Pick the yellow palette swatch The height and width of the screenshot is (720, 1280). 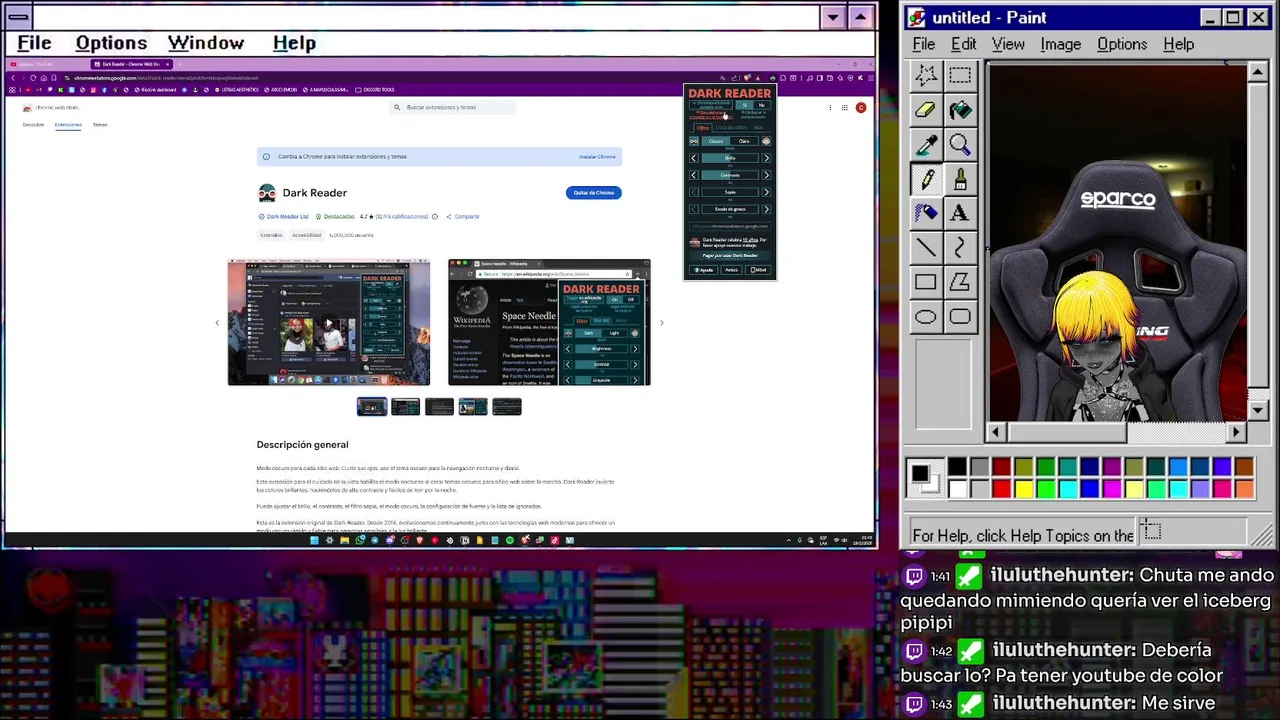point(1023,489)
